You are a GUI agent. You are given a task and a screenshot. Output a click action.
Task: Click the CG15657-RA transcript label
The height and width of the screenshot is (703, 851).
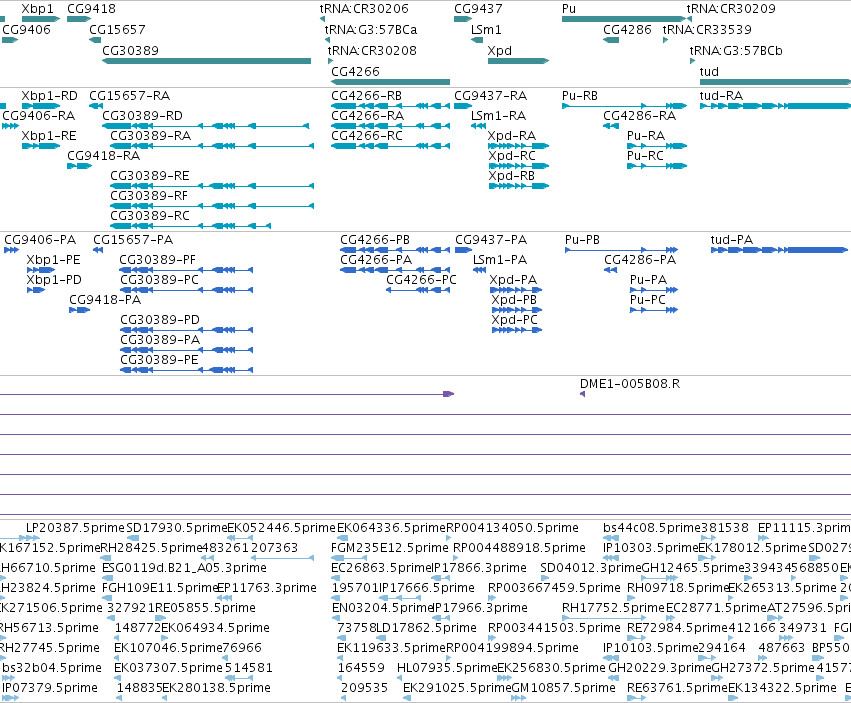130,96
